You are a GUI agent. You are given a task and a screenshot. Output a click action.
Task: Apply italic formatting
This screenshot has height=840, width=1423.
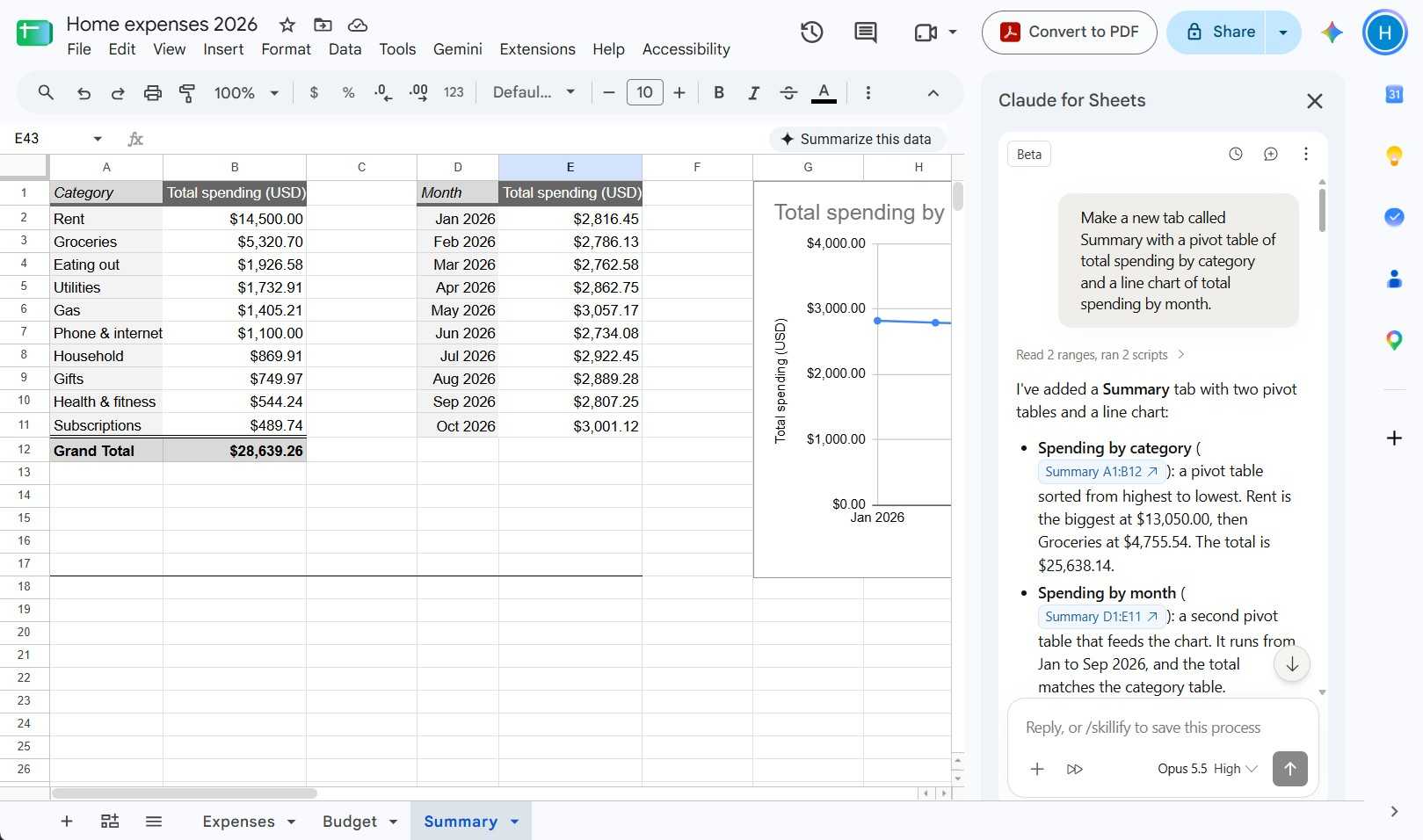(753, 92)
